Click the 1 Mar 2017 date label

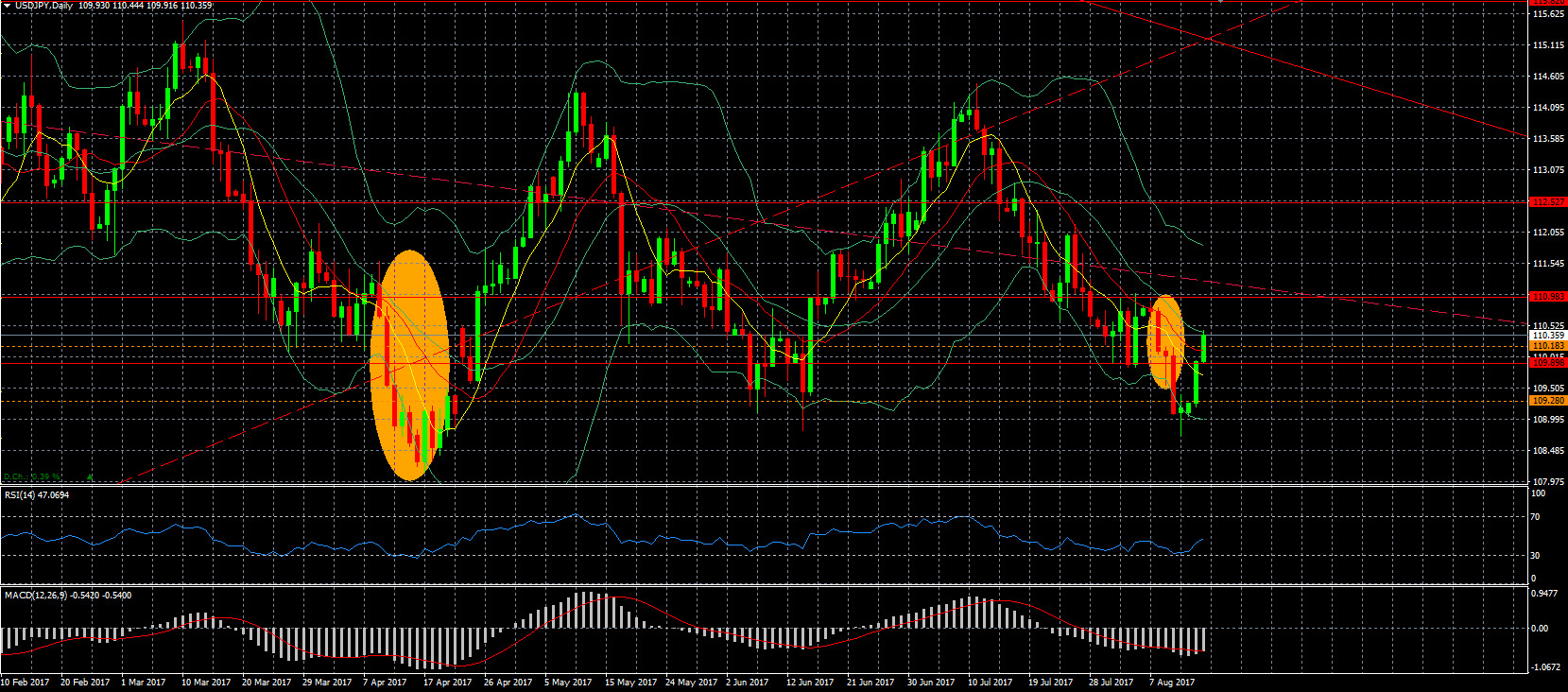coord(144,682)
